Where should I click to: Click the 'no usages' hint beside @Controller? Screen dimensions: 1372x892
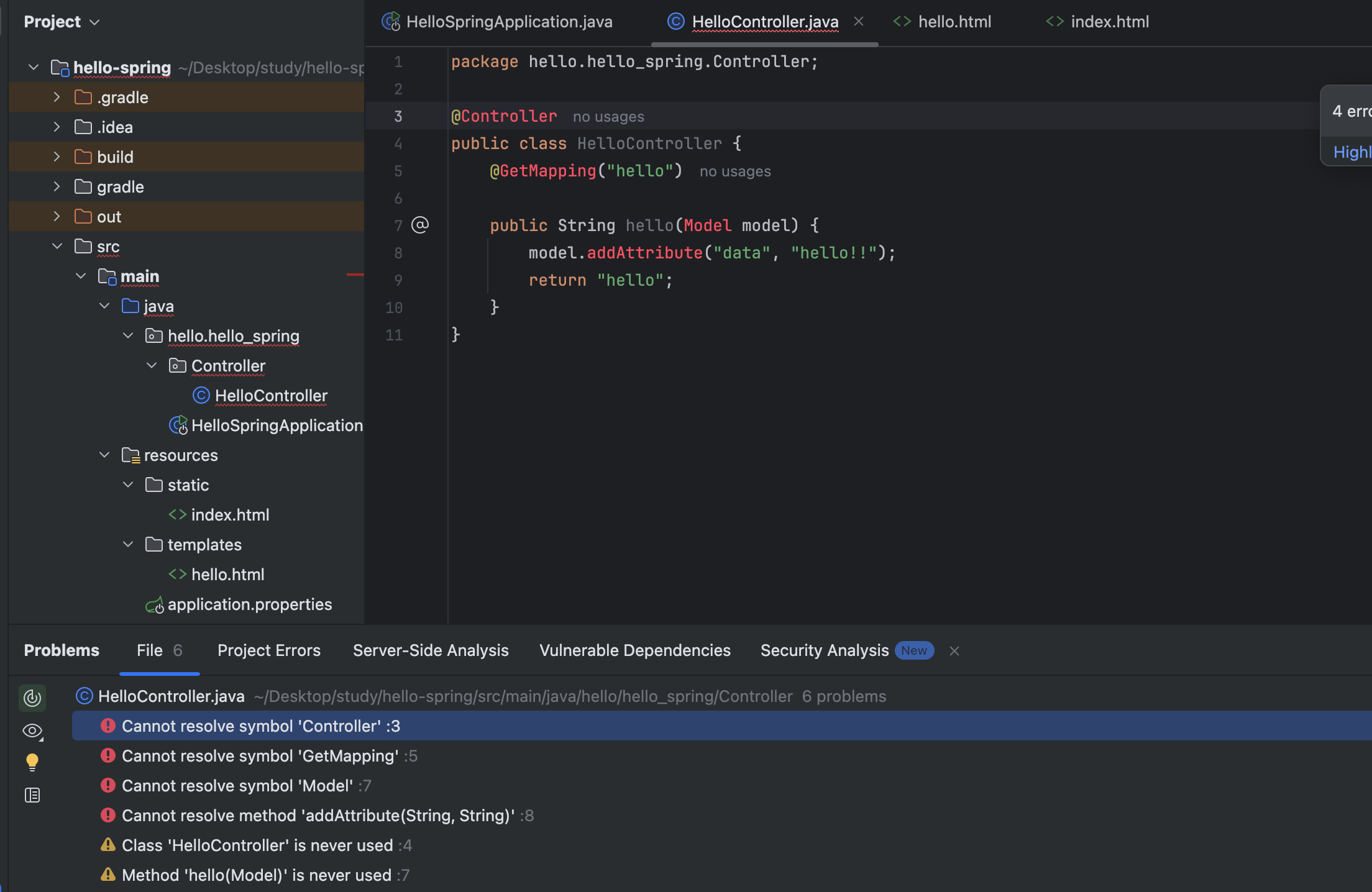pos(608,117)
